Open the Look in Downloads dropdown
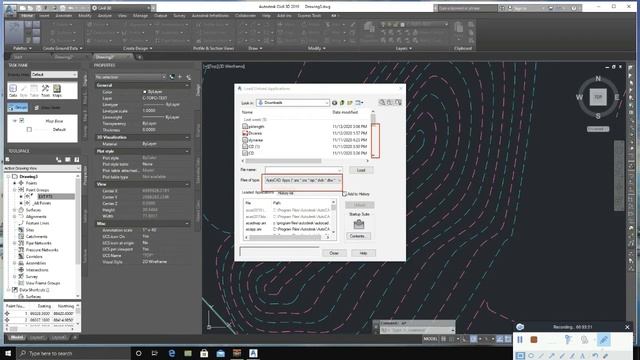This screenshot has width=640, height=360. pyautogui.click(x=293, y=103)
